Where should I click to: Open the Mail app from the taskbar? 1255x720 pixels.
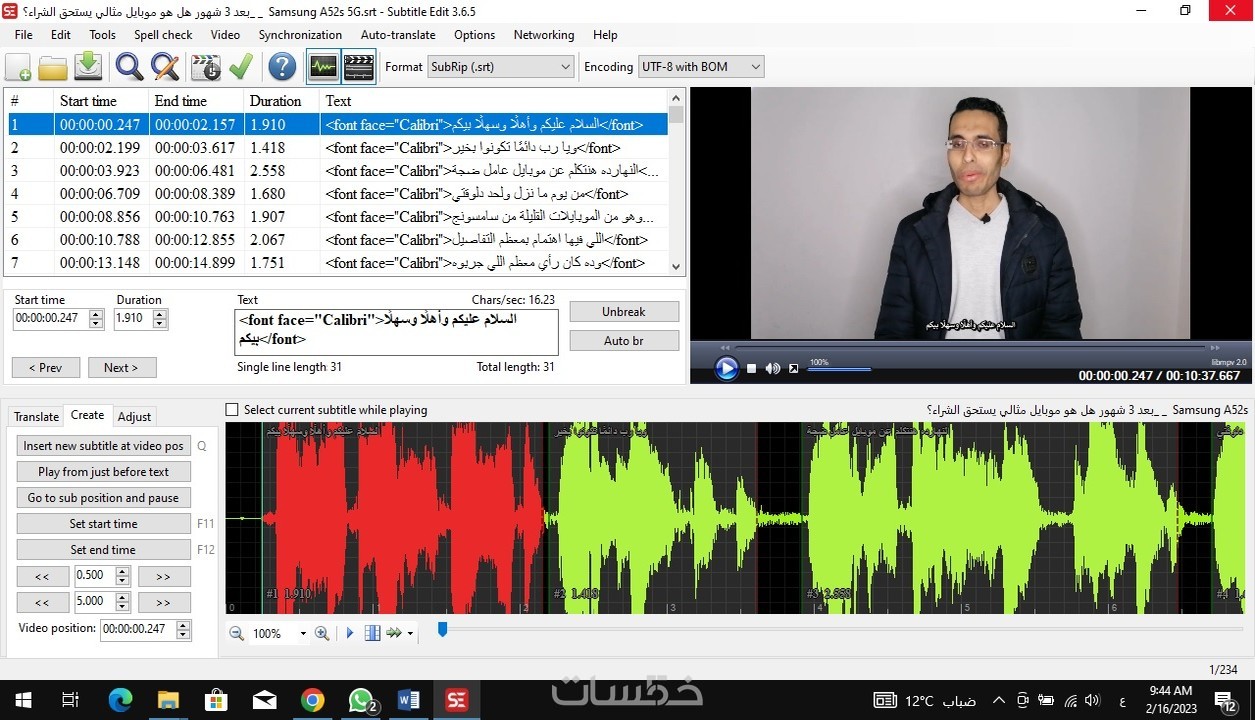[x=264, y=700]
